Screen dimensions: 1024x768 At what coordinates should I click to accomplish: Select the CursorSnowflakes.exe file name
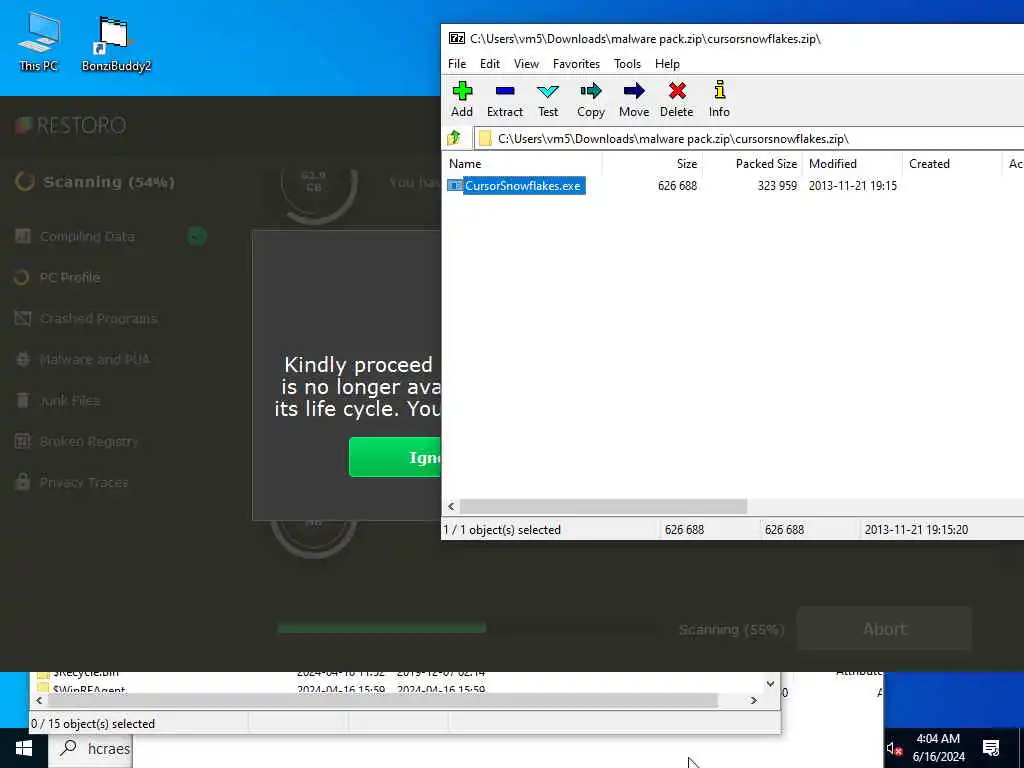(523, 185)
